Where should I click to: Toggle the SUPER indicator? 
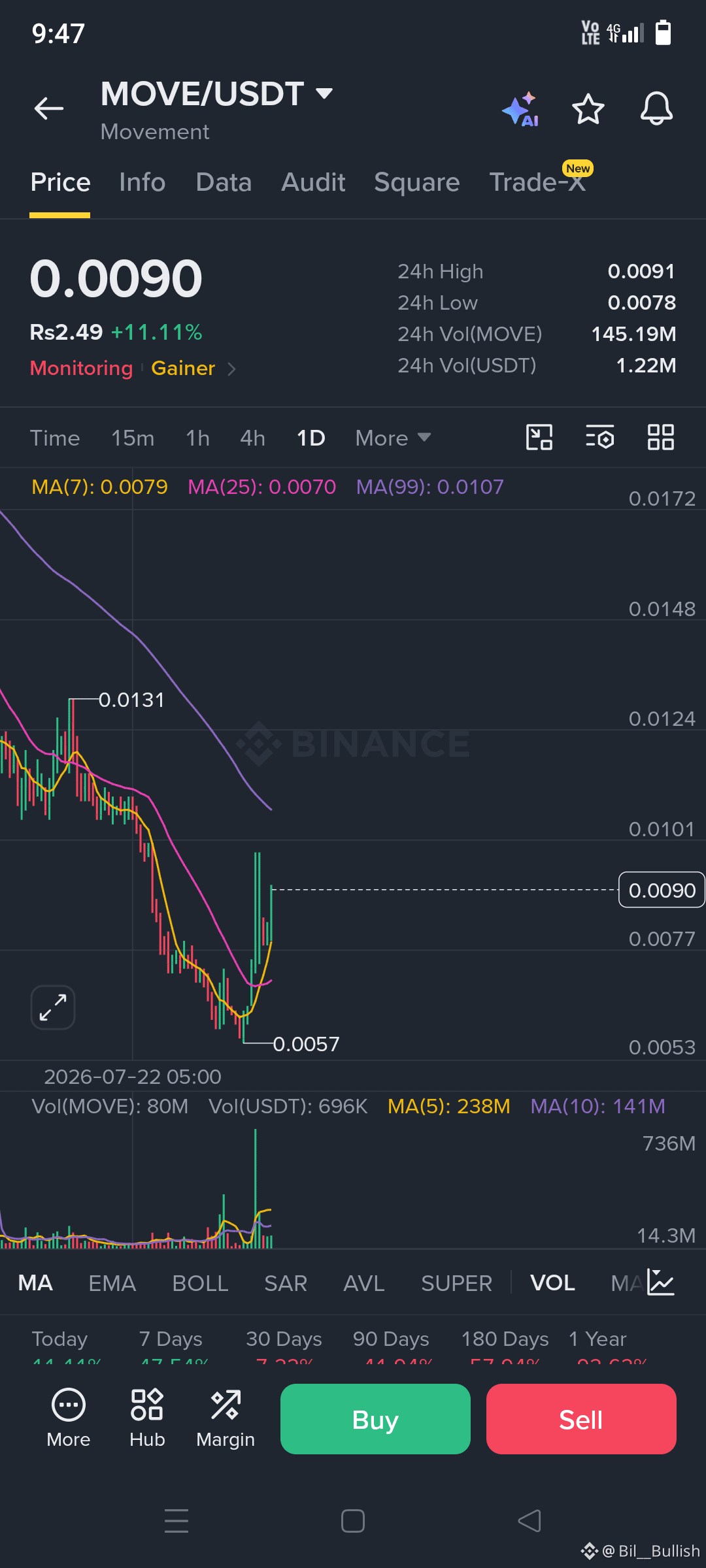456,1283
